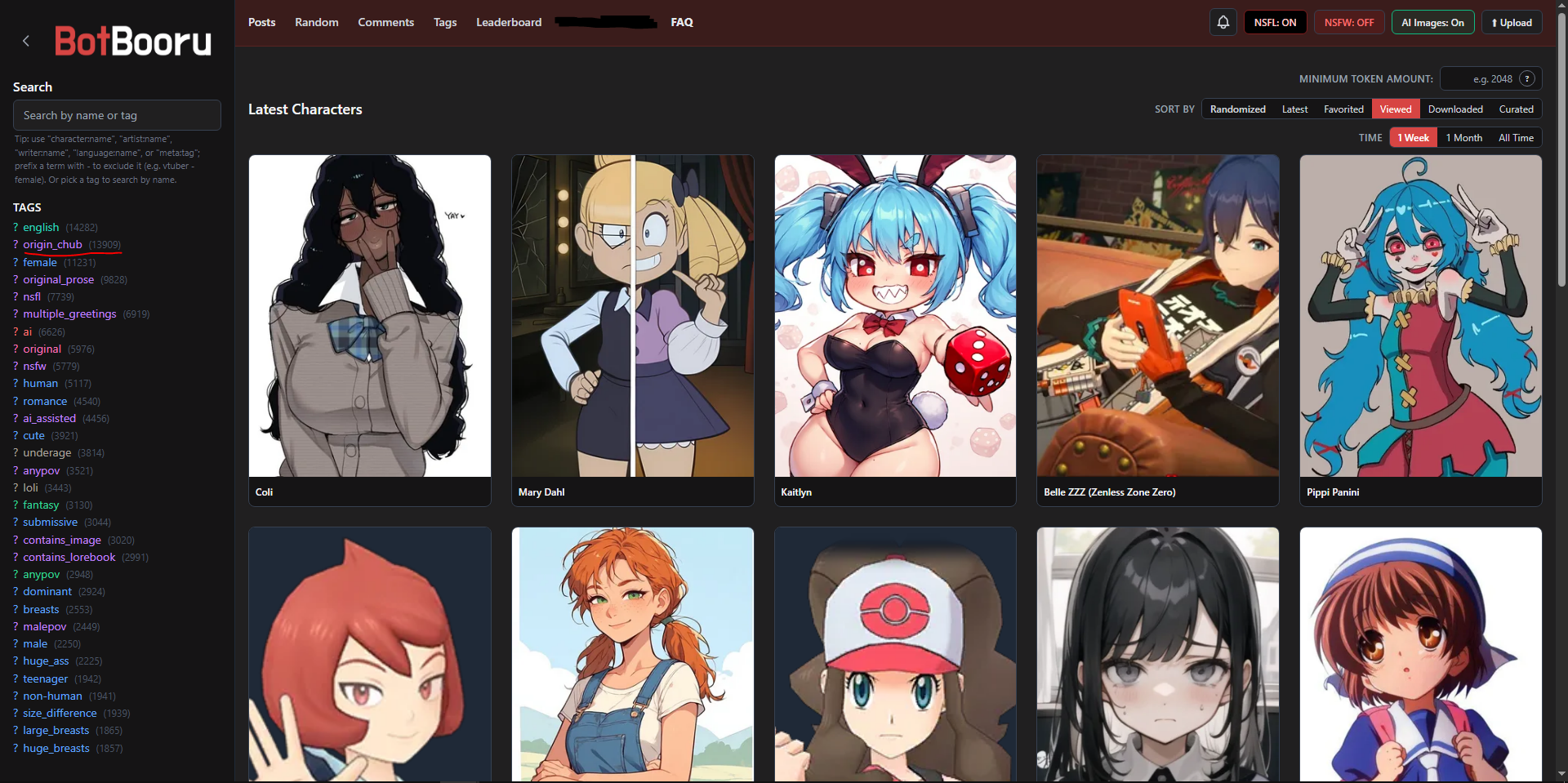Filter by the fantasy tag

[41, 505]
